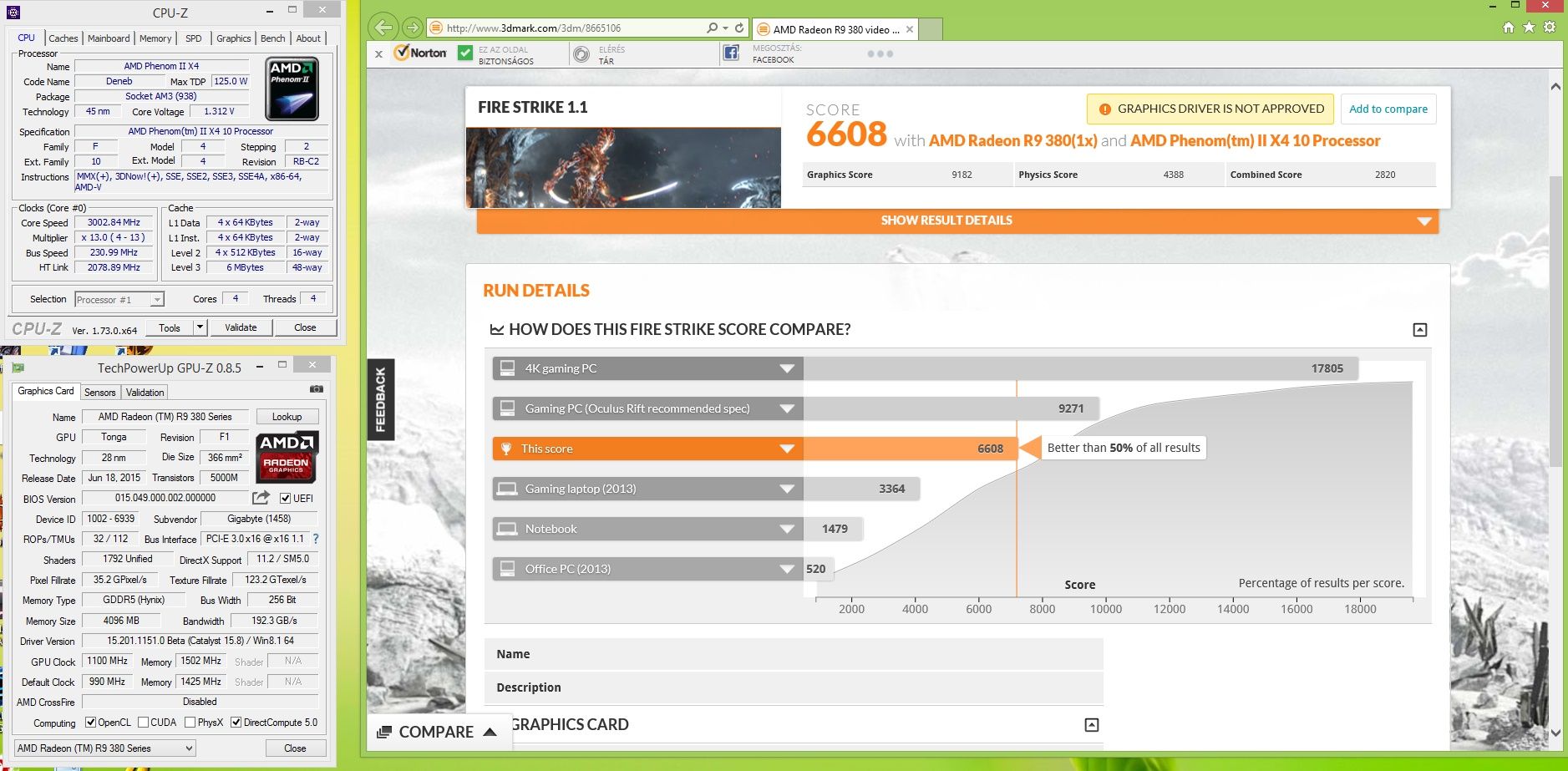The image size is (1568, 771).
Task: Open the Sensors tab in GPU-Z
Action: (100, 393)
